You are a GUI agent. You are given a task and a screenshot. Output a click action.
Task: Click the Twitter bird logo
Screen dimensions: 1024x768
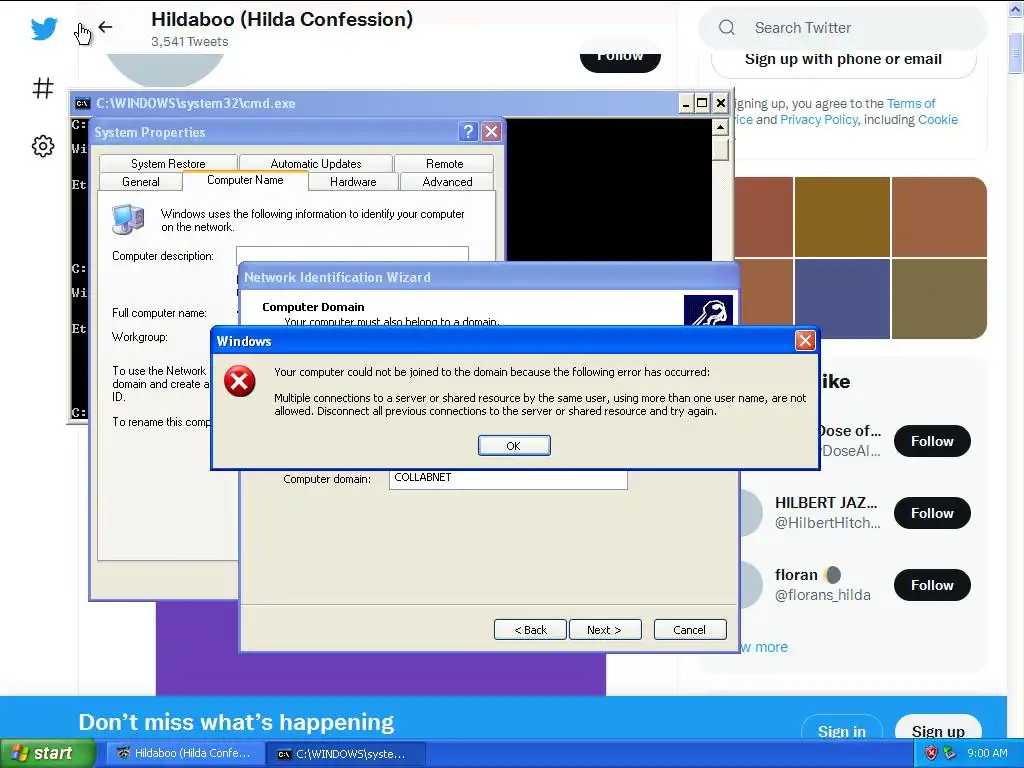[x=44, y=29]
